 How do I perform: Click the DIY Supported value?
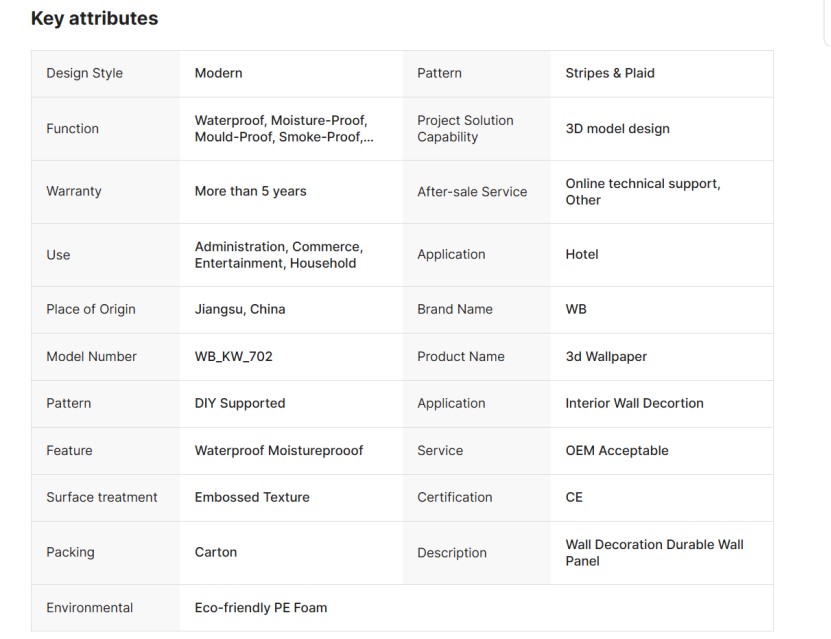240,403
